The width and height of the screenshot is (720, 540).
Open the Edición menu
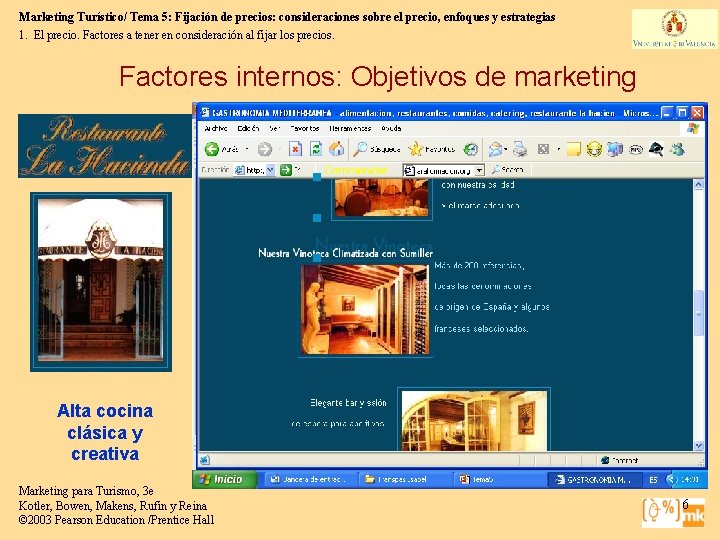click(x=248, y=129)
